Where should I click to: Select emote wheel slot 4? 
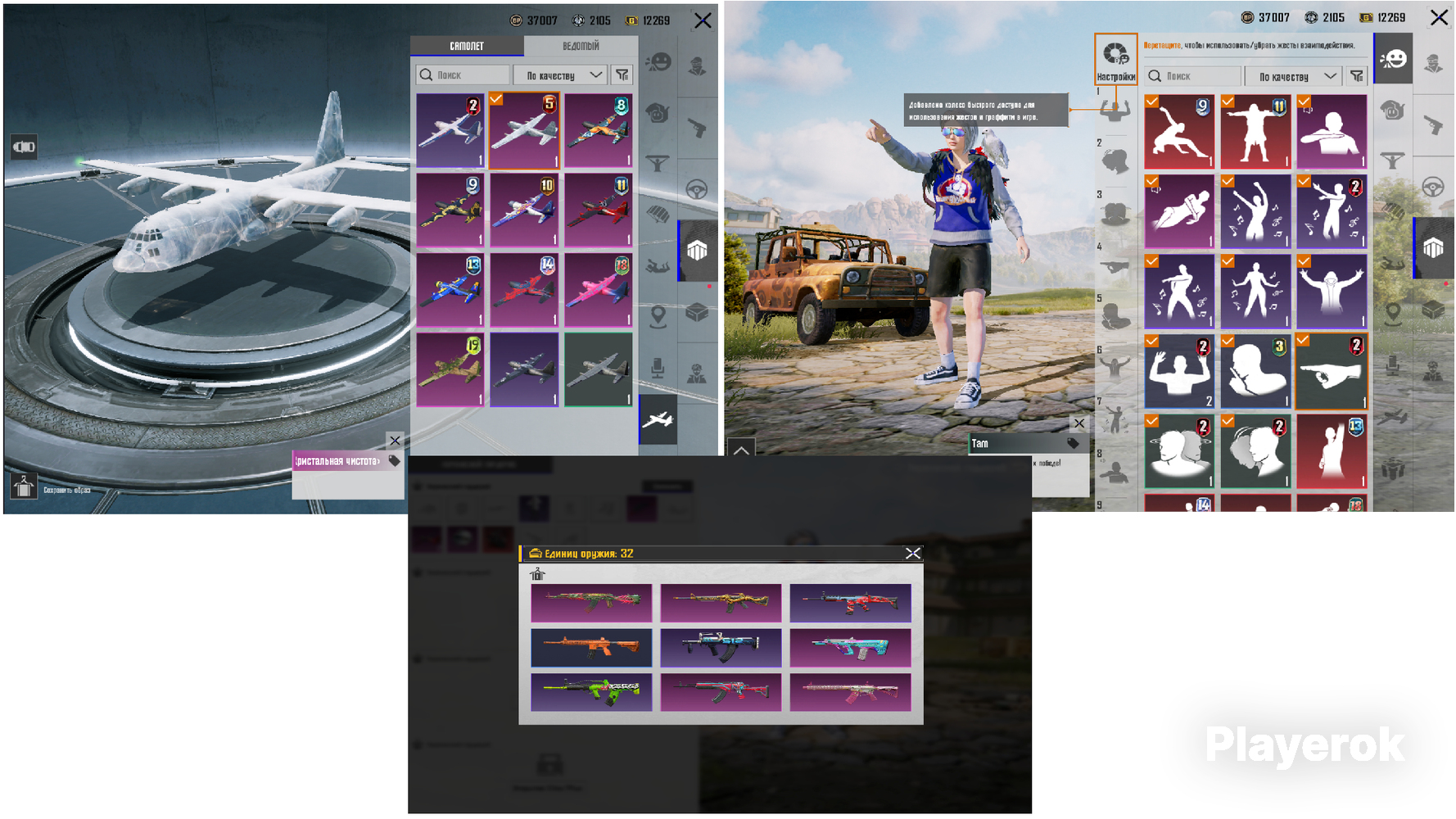[x=1115, y=265]
